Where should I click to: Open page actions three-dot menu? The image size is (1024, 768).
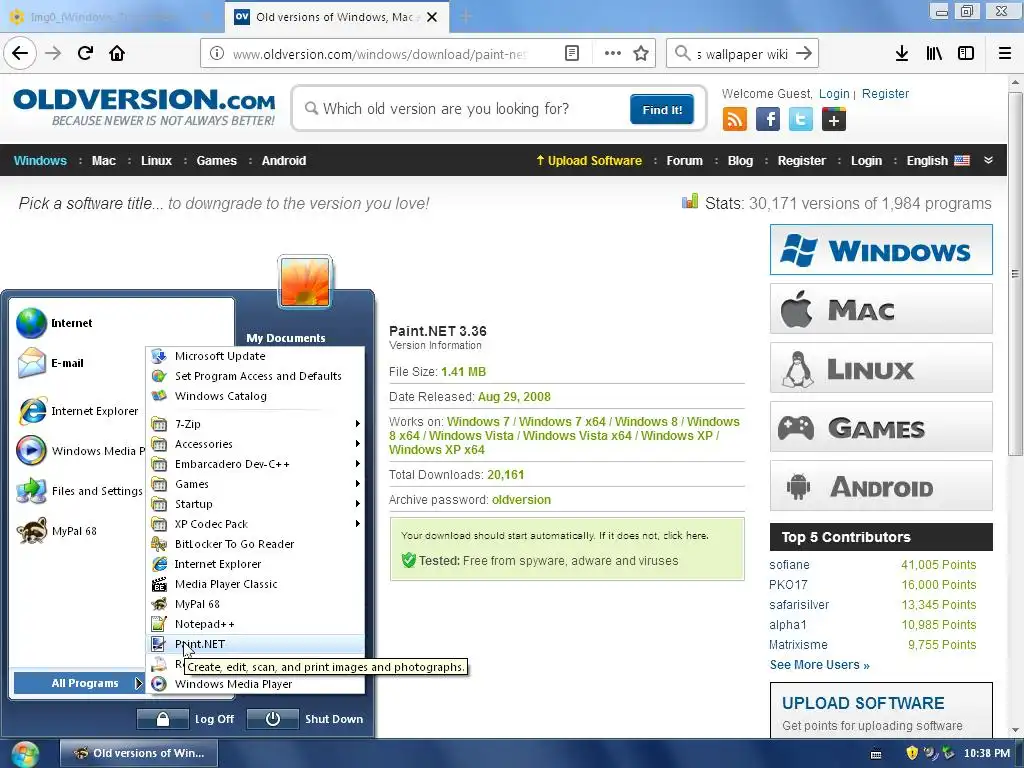[613, 54]
